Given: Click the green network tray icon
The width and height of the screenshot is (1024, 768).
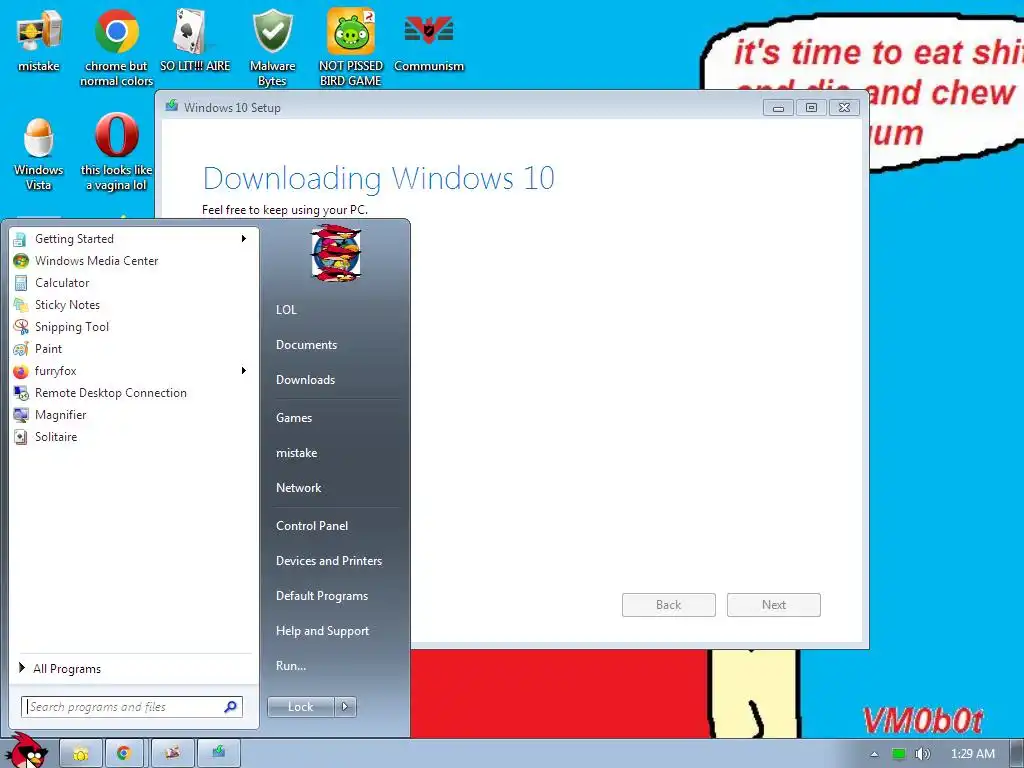Looking at the screenshot, I should (899, 754).
